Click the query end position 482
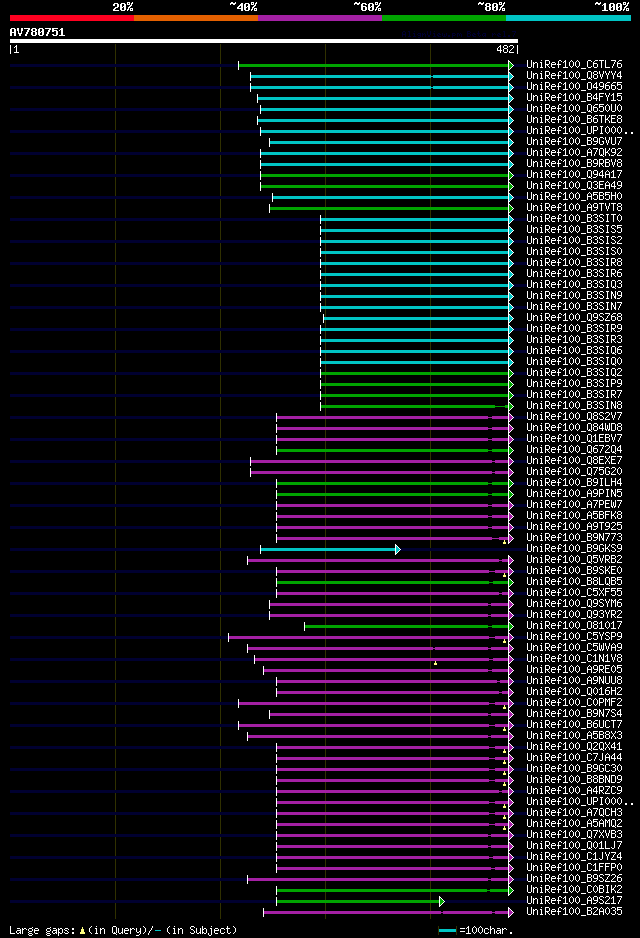Screen dimensions: 640x938 [x=505, y=50]
